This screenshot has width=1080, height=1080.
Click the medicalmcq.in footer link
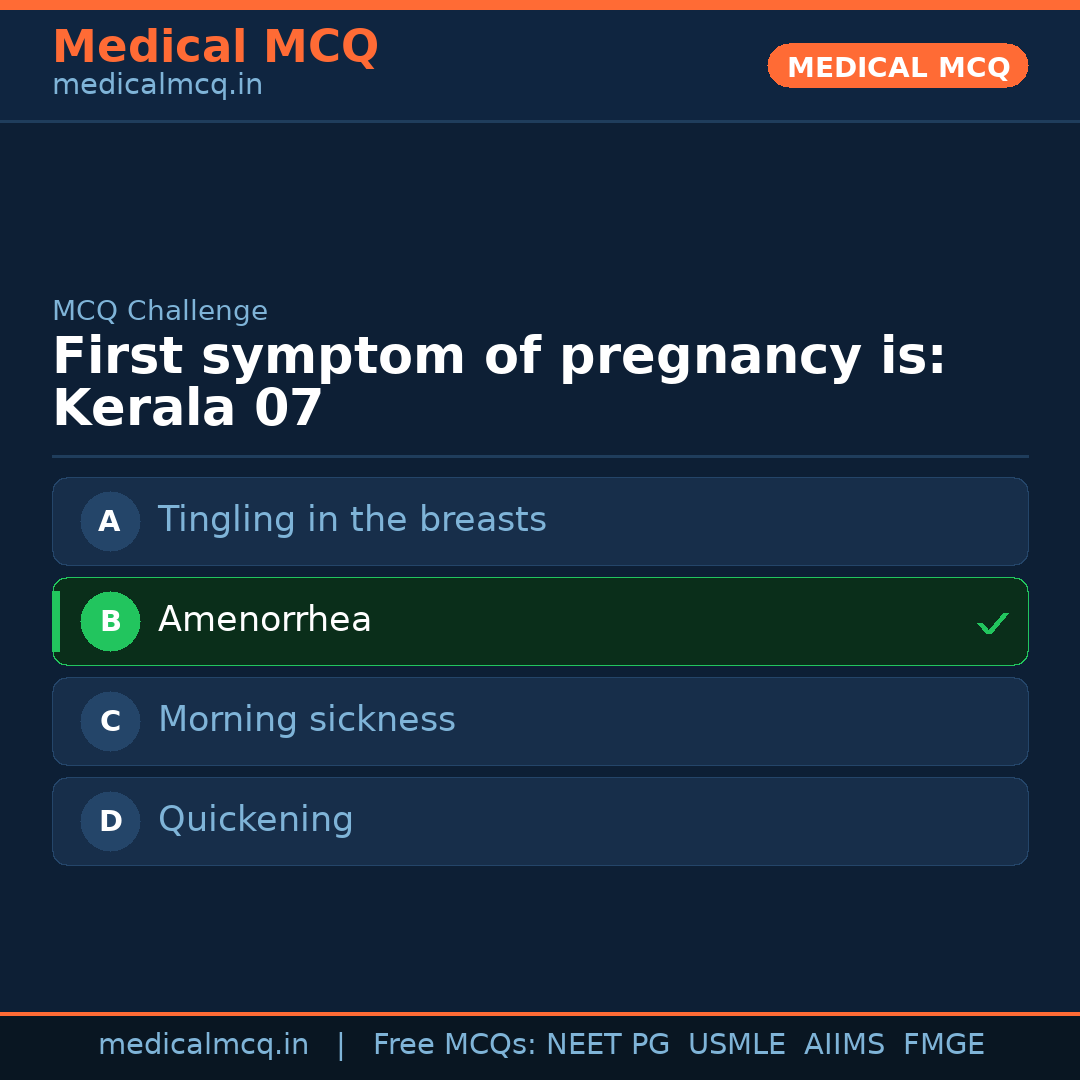pyautogui.click(x=204, y=1044)
